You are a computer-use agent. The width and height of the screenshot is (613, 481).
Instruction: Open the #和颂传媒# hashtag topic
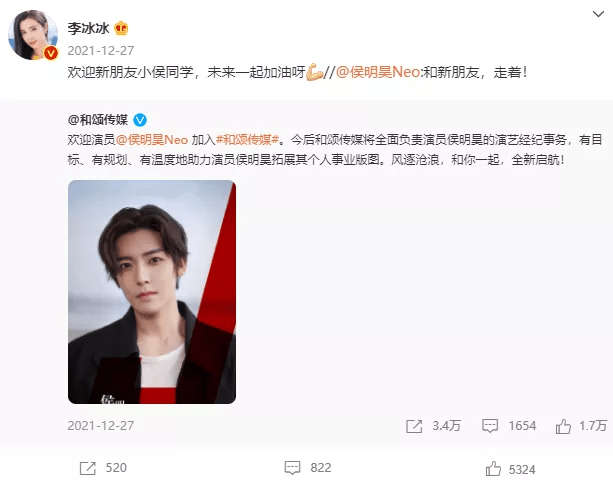pos(247,140)
